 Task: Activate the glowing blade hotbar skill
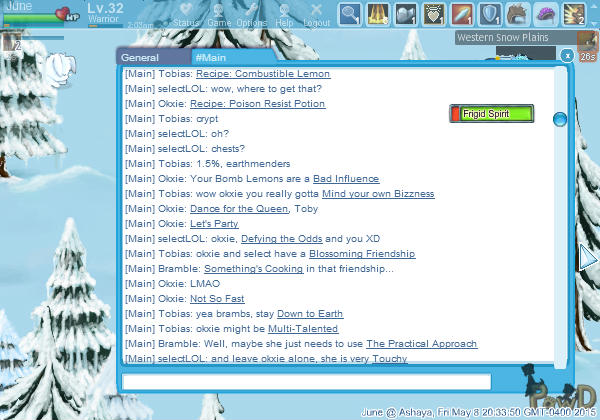[462, 14]
